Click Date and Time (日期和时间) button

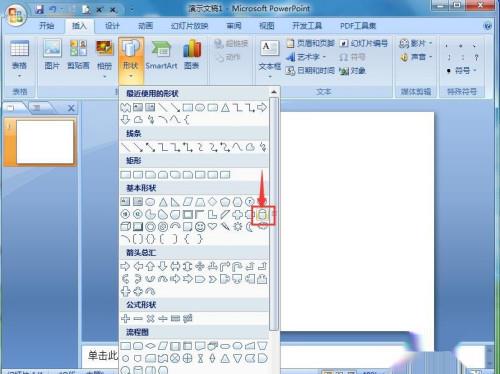tap(310, 71)
